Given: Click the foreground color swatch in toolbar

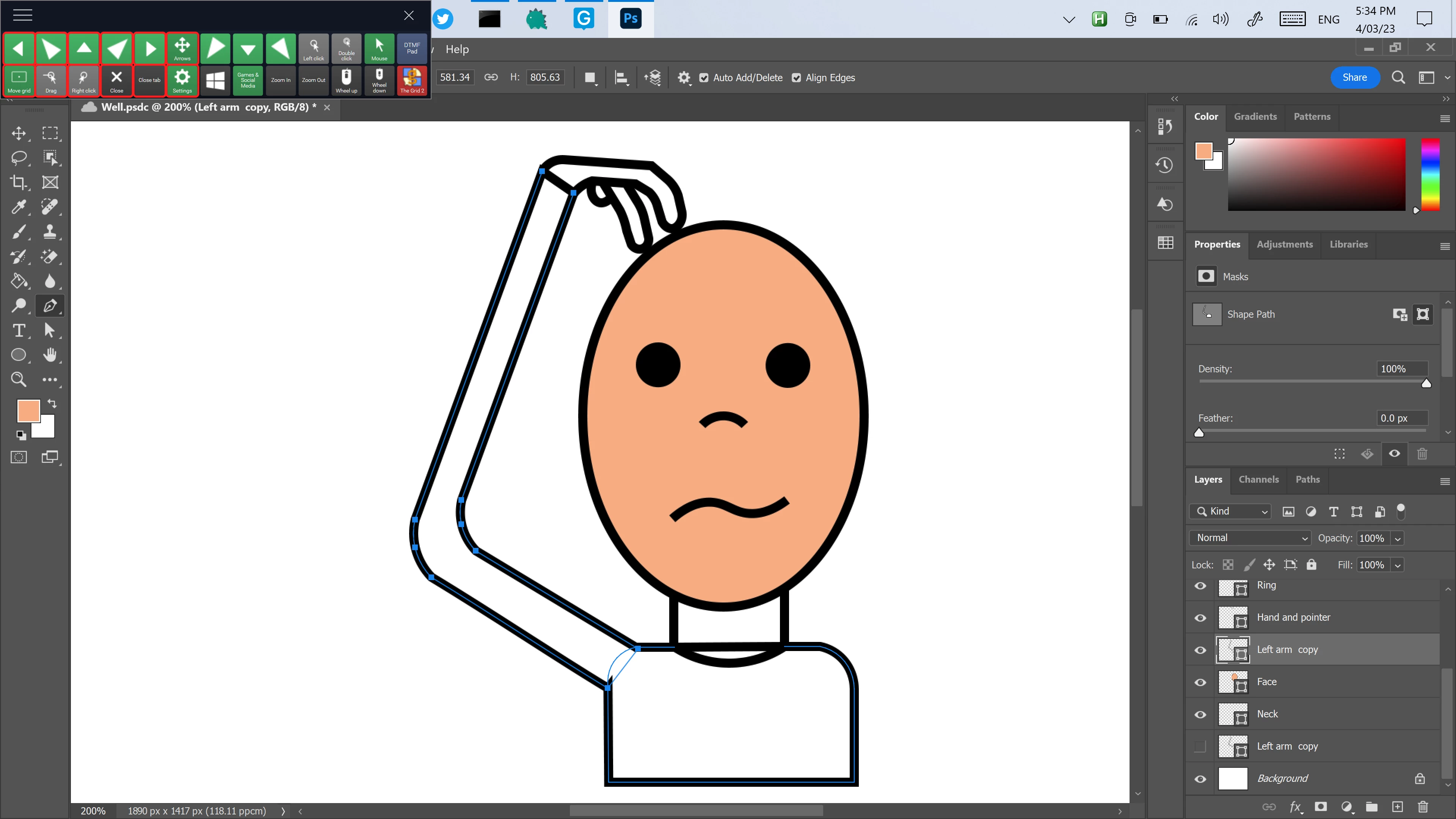Looking at the screenshot, I should [28, 411].
